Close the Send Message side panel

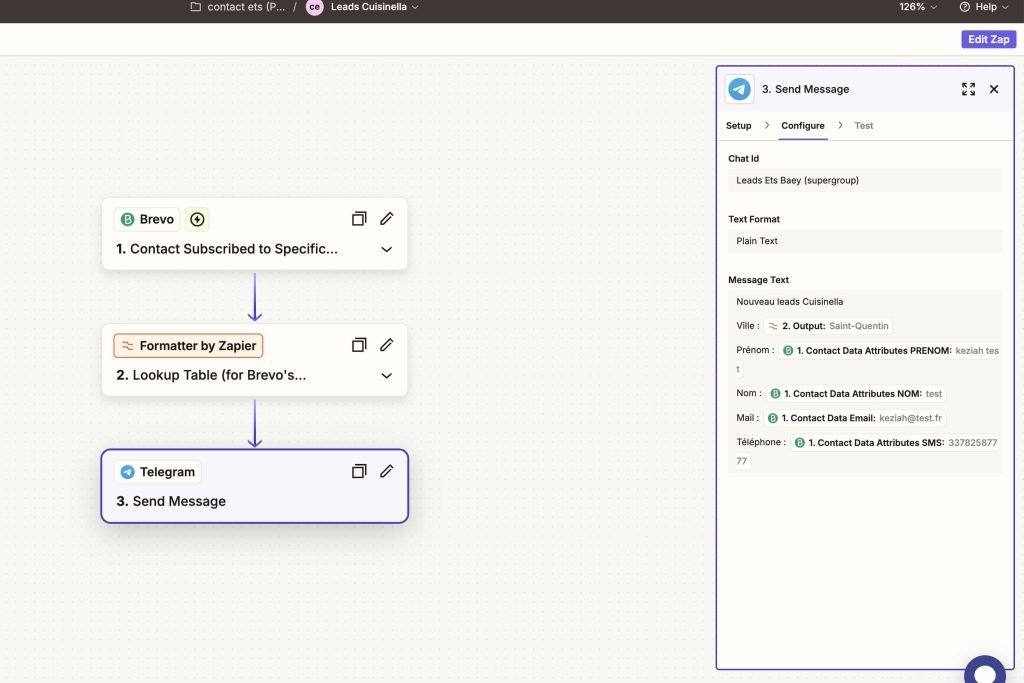click(994, 89)
